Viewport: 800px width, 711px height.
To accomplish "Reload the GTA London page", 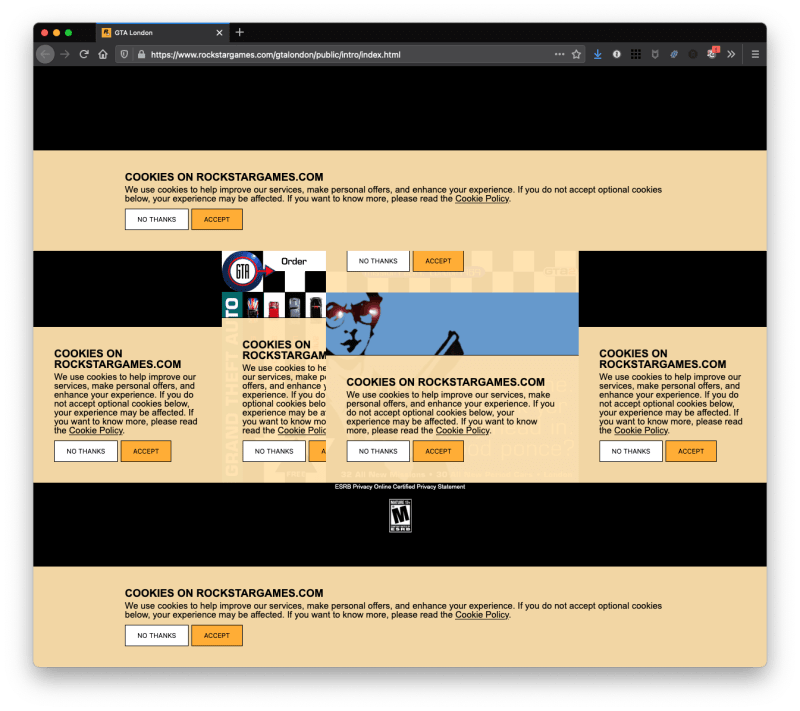I will click(x=84, y=54).
